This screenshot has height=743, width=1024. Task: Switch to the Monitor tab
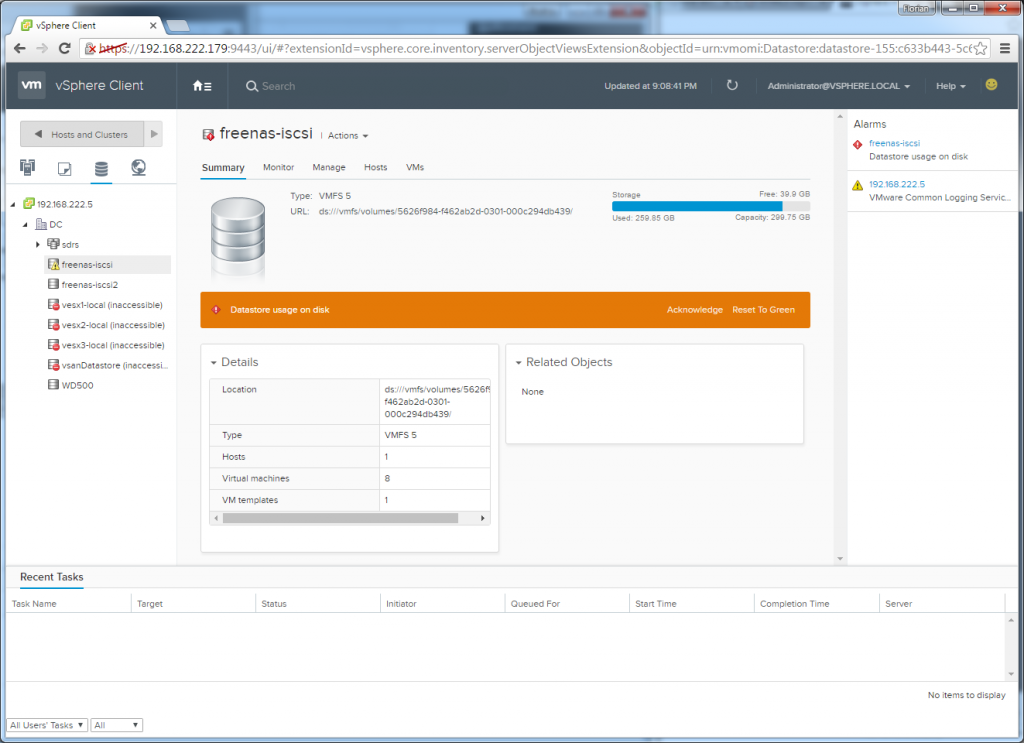(x=278, y=167)
